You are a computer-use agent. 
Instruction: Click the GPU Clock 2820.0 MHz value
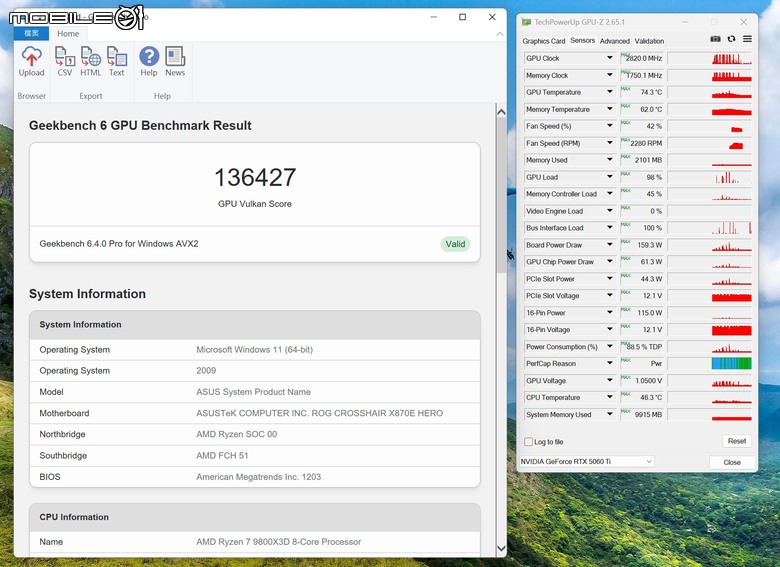tap(644, 58)
